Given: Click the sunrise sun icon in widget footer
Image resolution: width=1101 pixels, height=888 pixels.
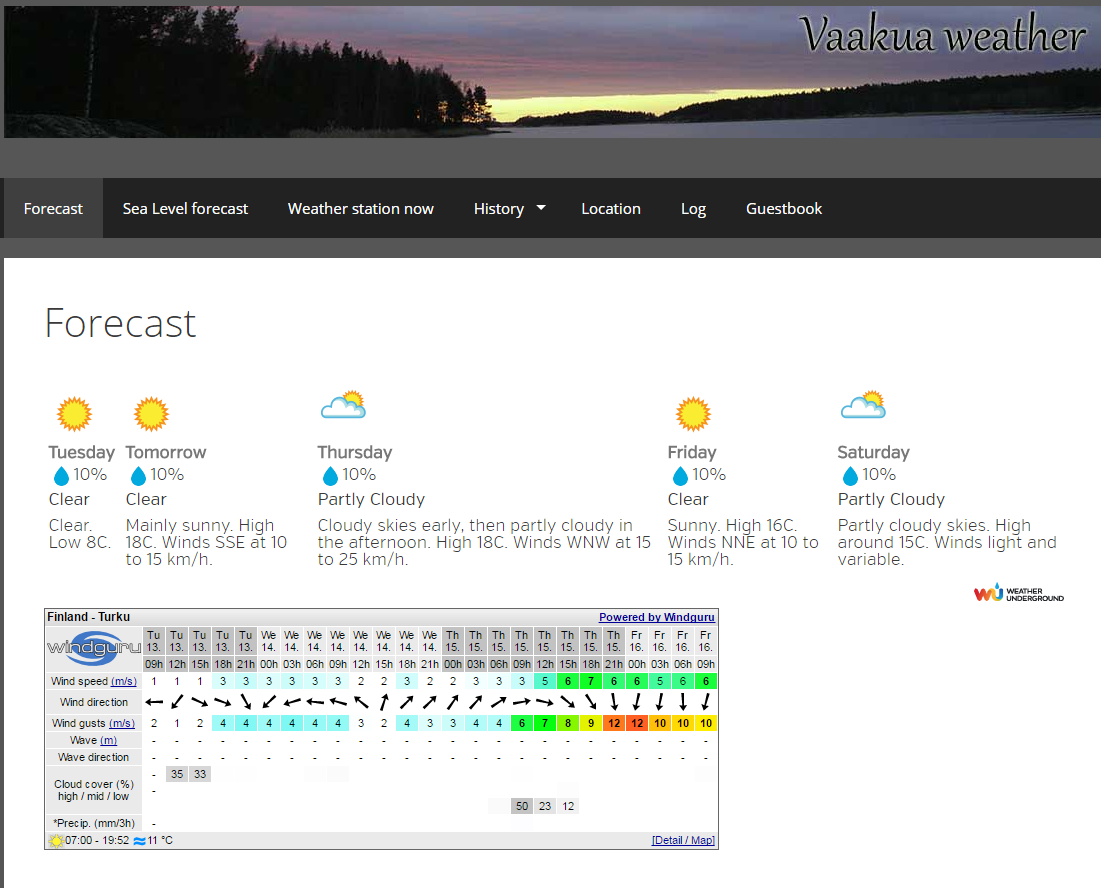Looking at the screenshot, I should (x=55, y=840).
